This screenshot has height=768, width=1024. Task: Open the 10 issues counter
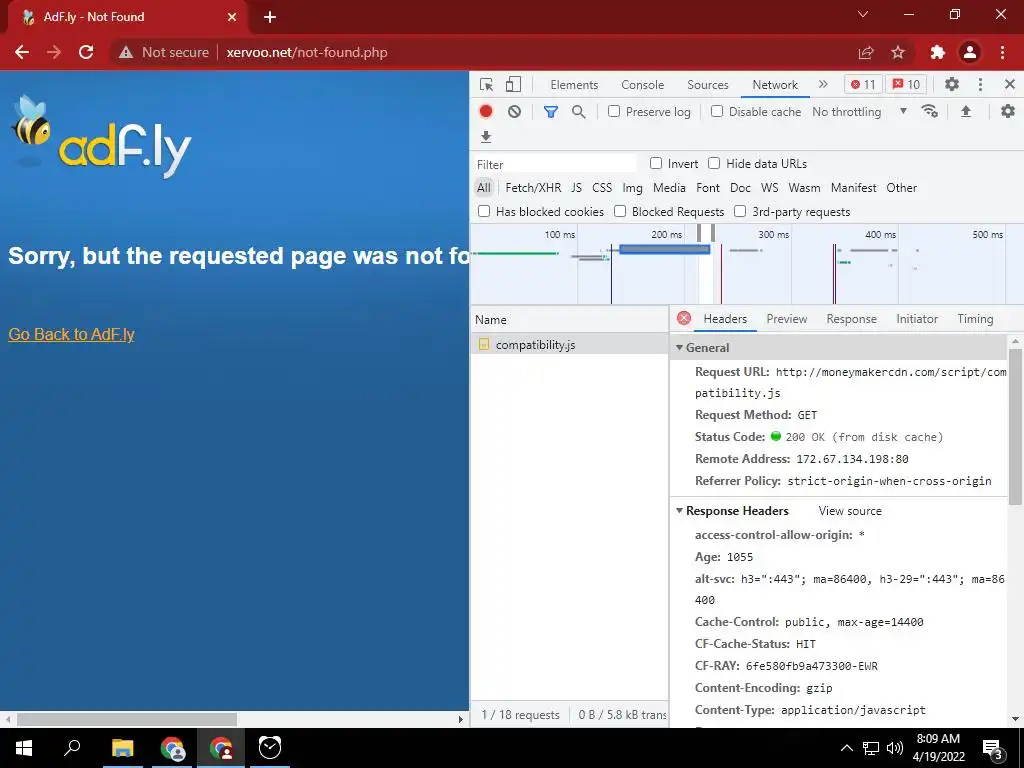point(906,84)
